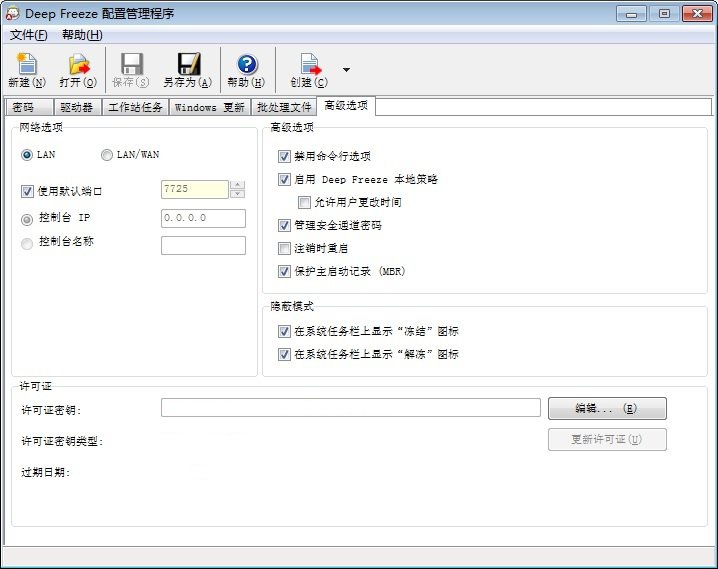Switch to the 驱动器 tab

[x=77, y=107]
